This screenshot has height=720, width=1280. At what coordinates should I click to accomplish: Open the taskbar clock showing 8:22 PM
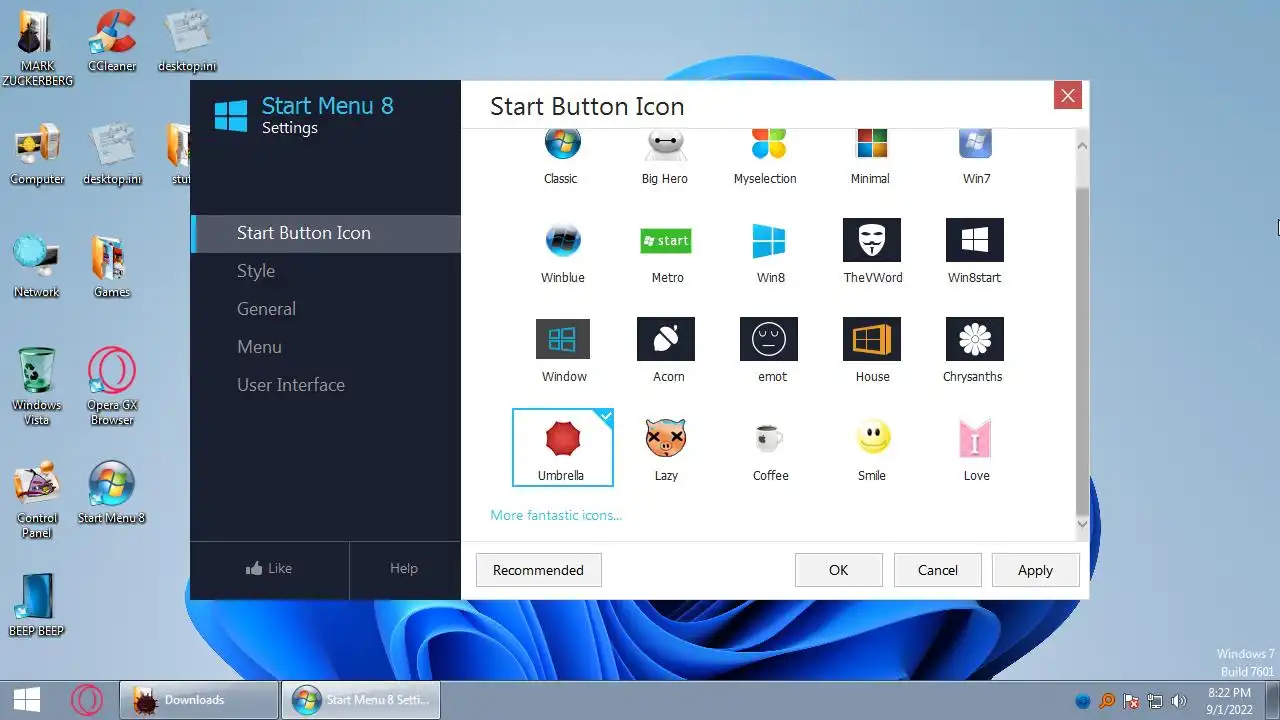(x=1229, y=701)
